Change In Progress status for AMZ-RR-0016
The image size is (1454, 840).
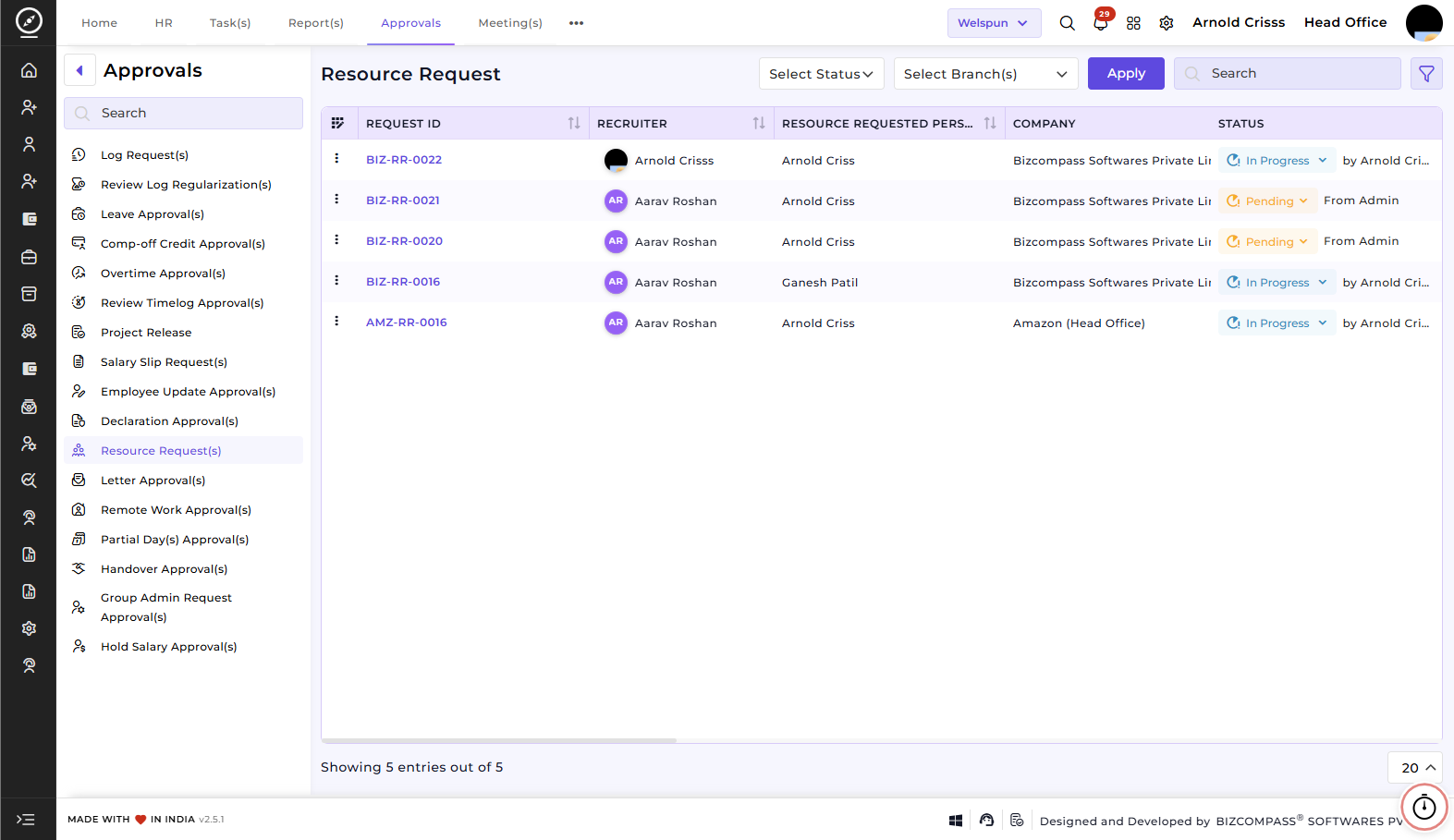[x=1277, y=323]
